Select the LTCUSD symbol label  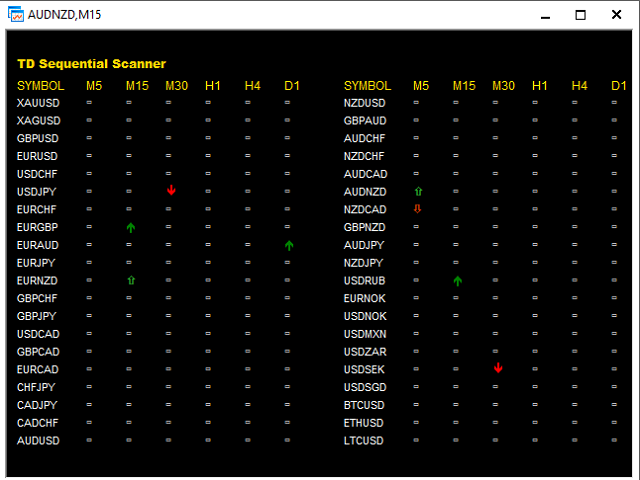pos(364,441)
